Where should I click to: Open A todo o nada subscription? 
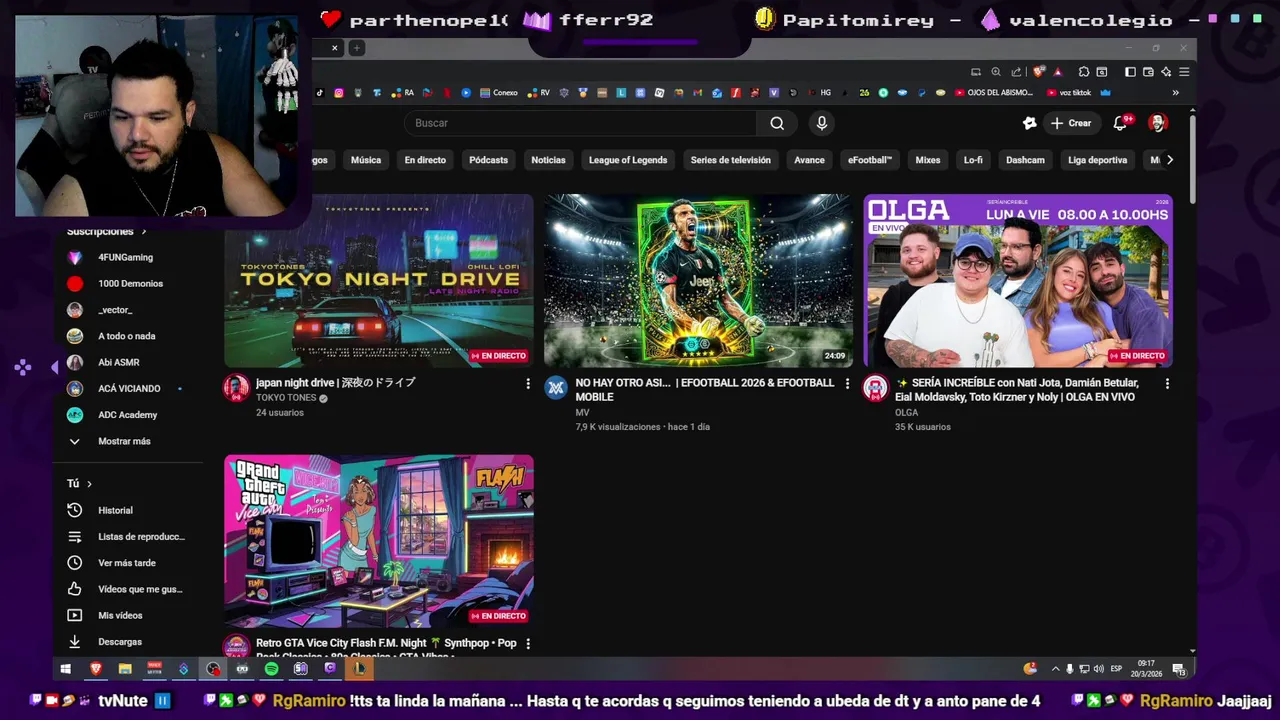click(x=127, y=336)
